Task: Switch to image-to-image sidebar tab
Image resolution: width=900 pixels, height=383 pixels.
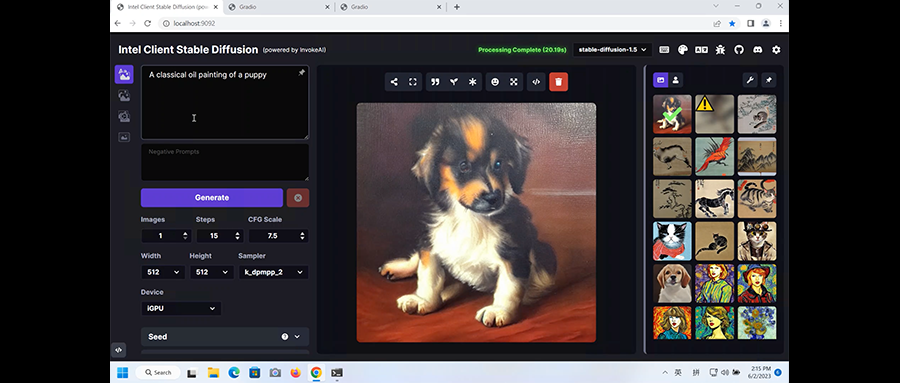Action: pyautogui.click(x=124, y=95)
